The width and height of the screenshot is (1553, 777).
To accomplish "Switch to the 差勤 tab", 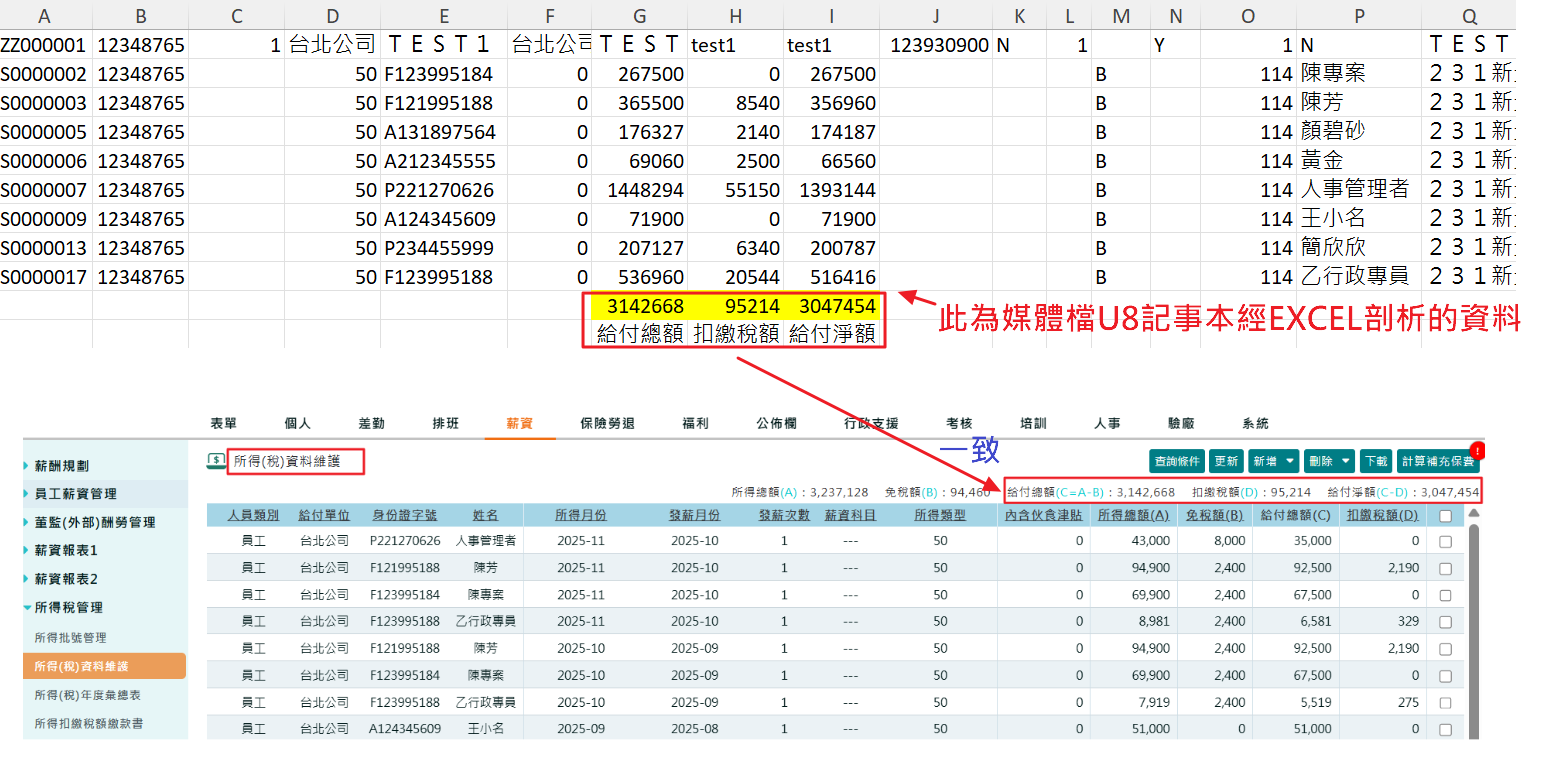I will point(371,424).
